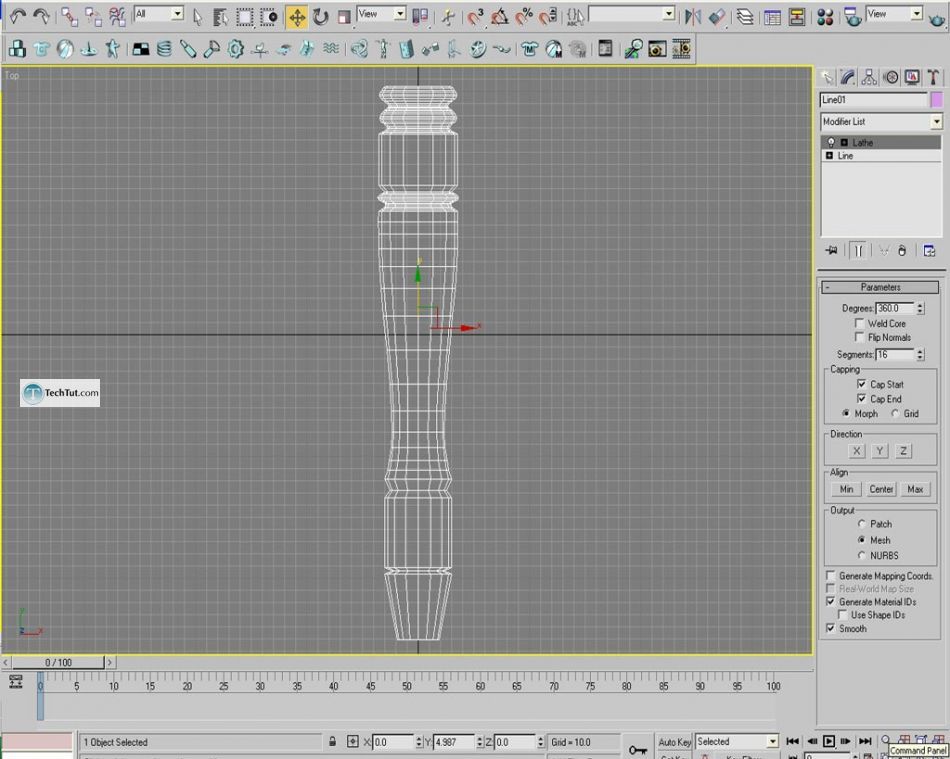Image resolution: width=950 pixels, height=759 pixels.
Task: Click the Mirror tool icon
Action: [x=692, y=17]
